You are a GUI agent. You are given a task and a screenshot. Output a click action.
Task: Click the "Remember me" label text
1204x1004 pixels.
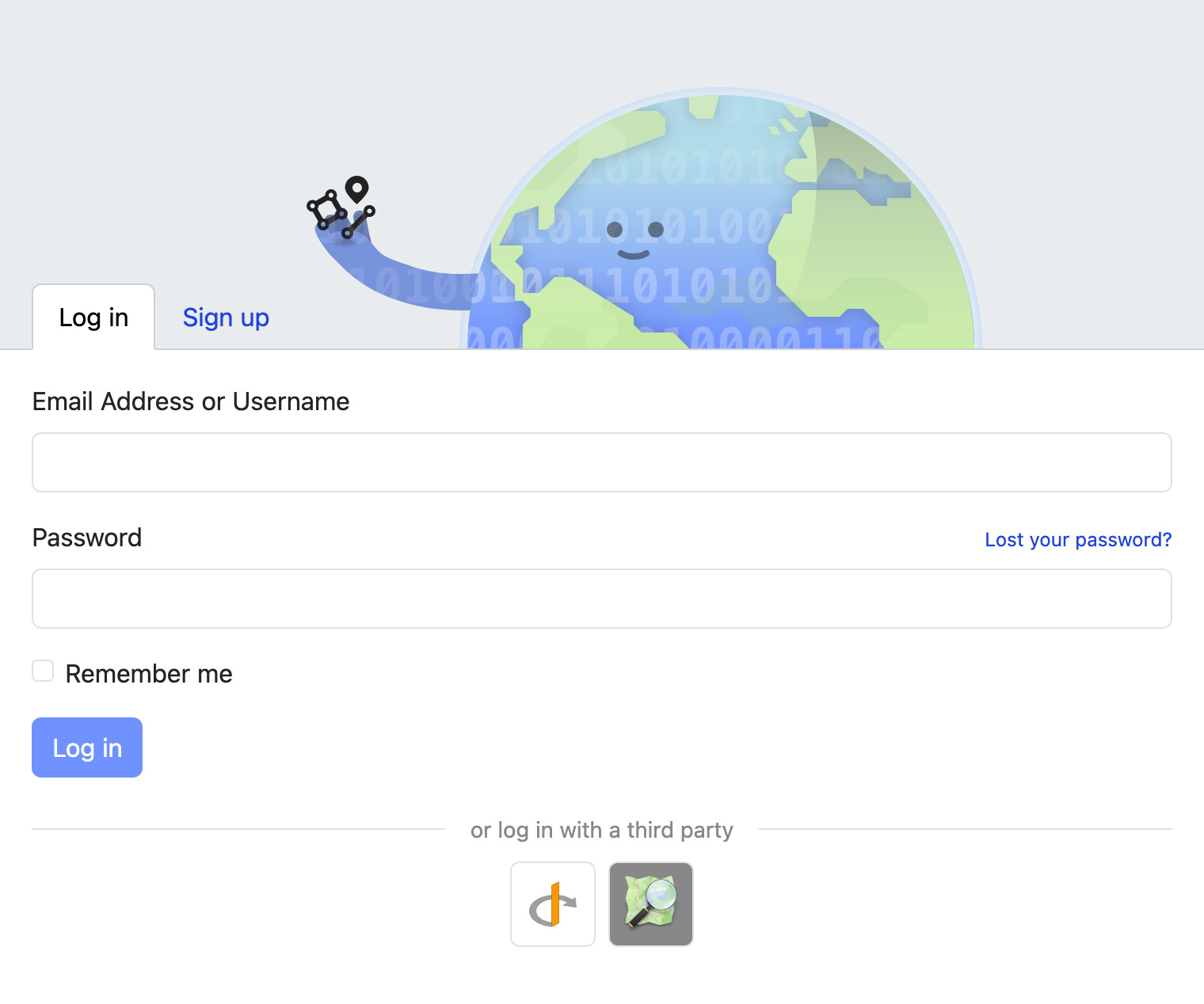(149, 674)
